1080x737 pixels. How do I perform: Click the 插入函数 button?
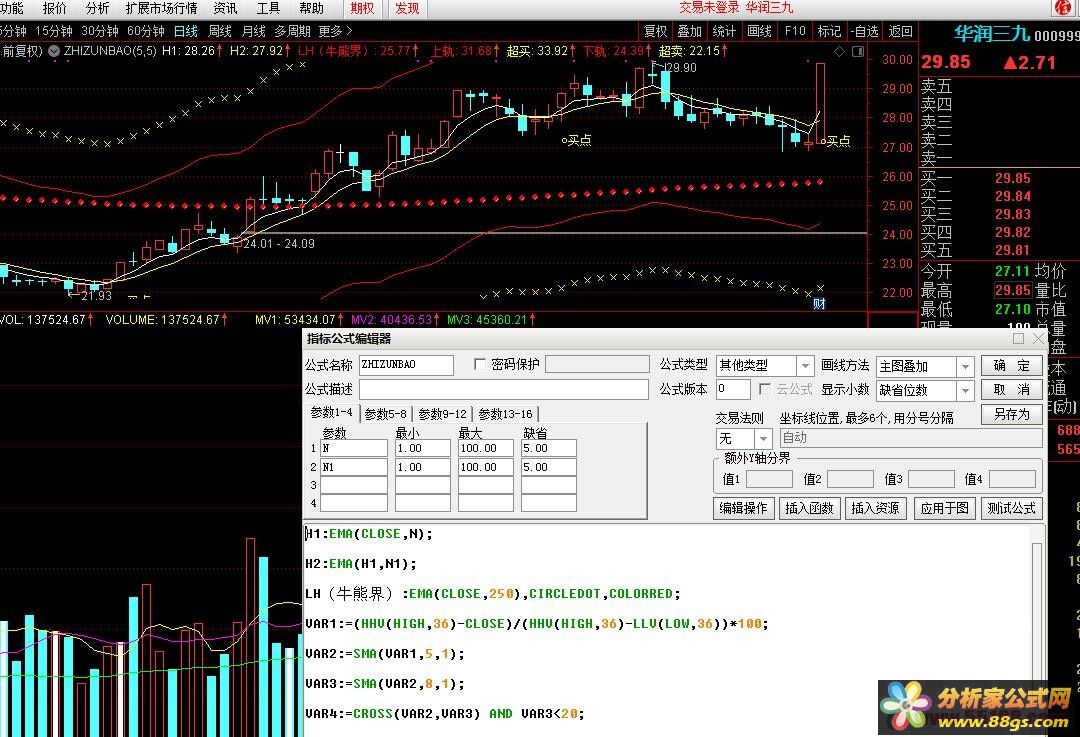(x=809, y=508)
